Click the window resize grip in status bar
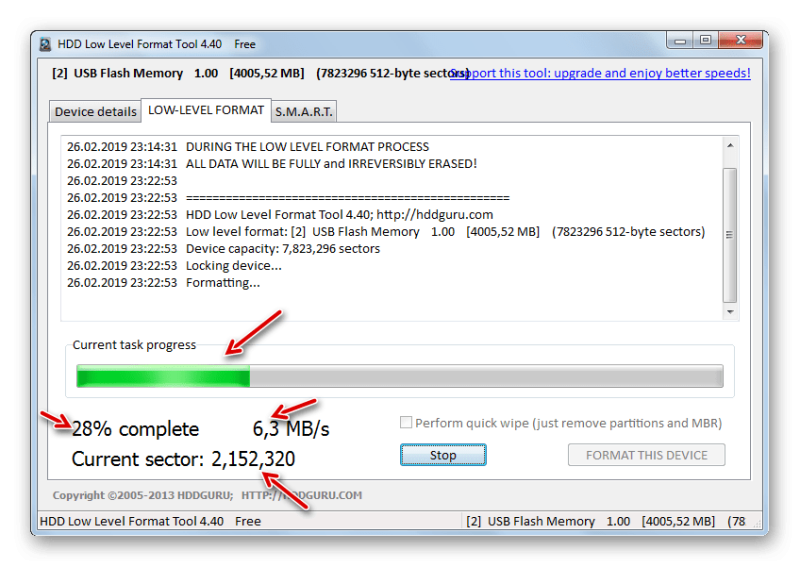 tap(757, 523)
